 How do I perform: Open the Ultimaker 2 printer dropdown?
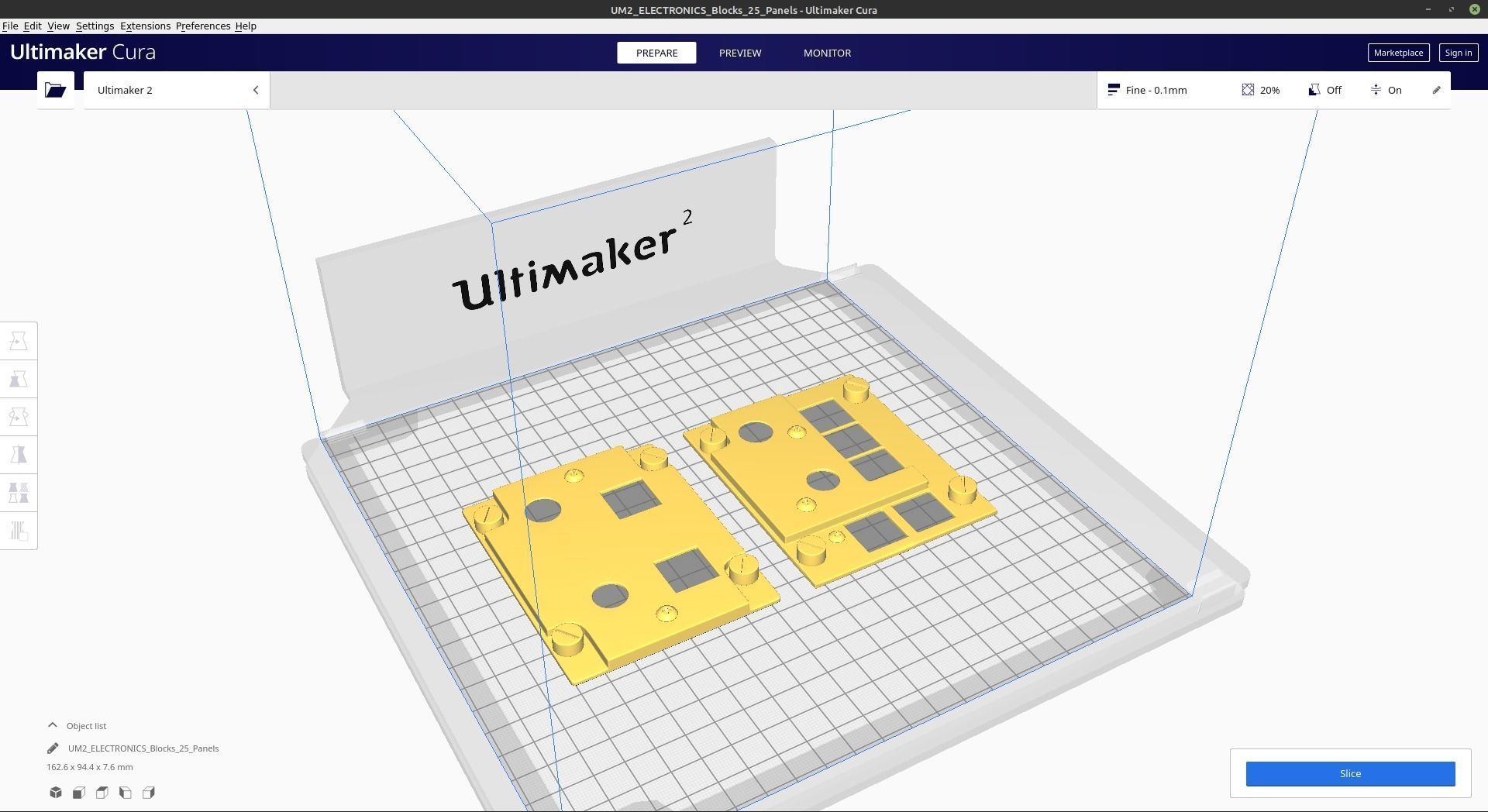pyautogui.click(x=177, y=90)
